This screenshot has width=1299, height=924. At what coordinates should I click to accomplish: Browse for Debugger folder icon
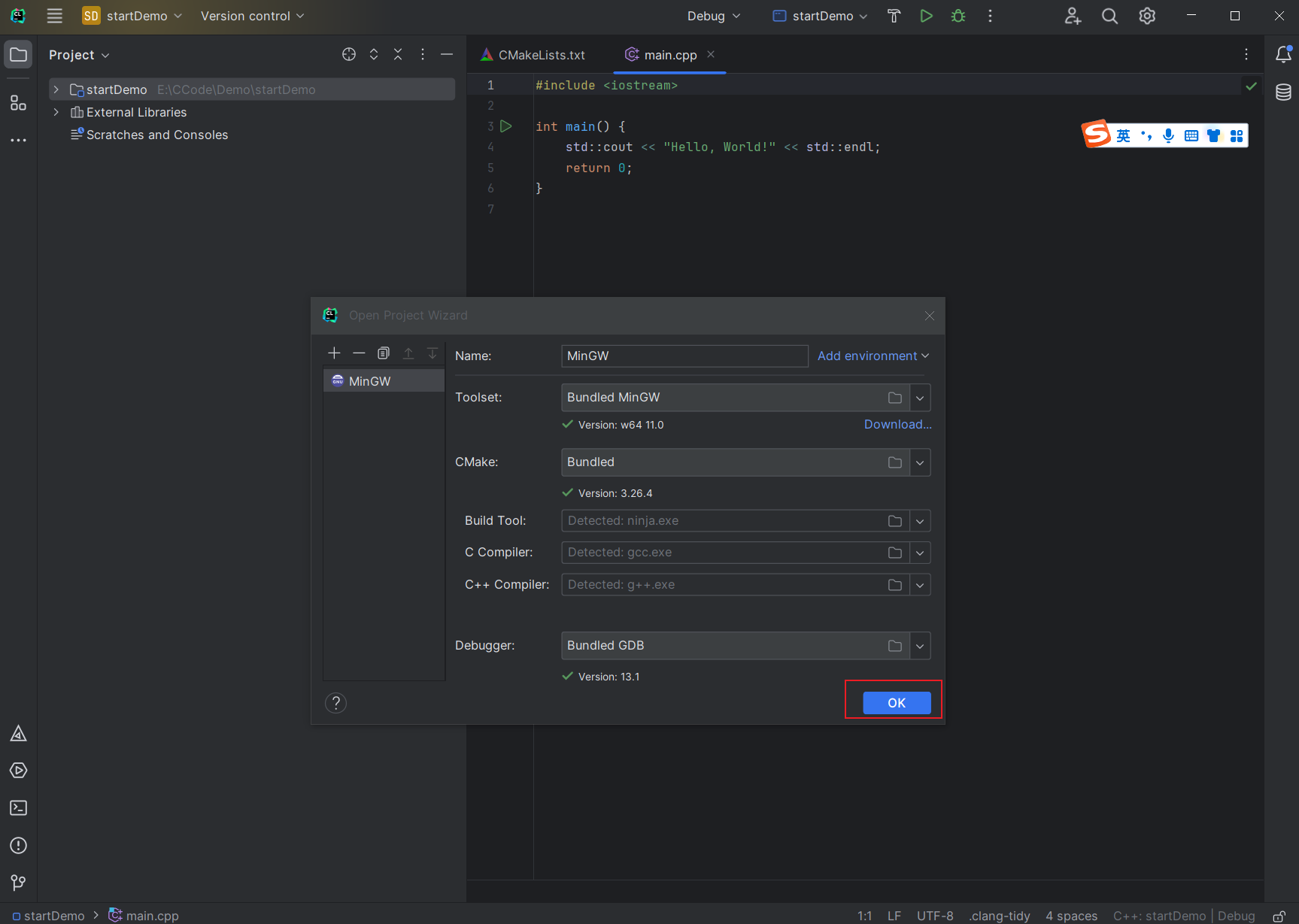[x=895, y=646]
